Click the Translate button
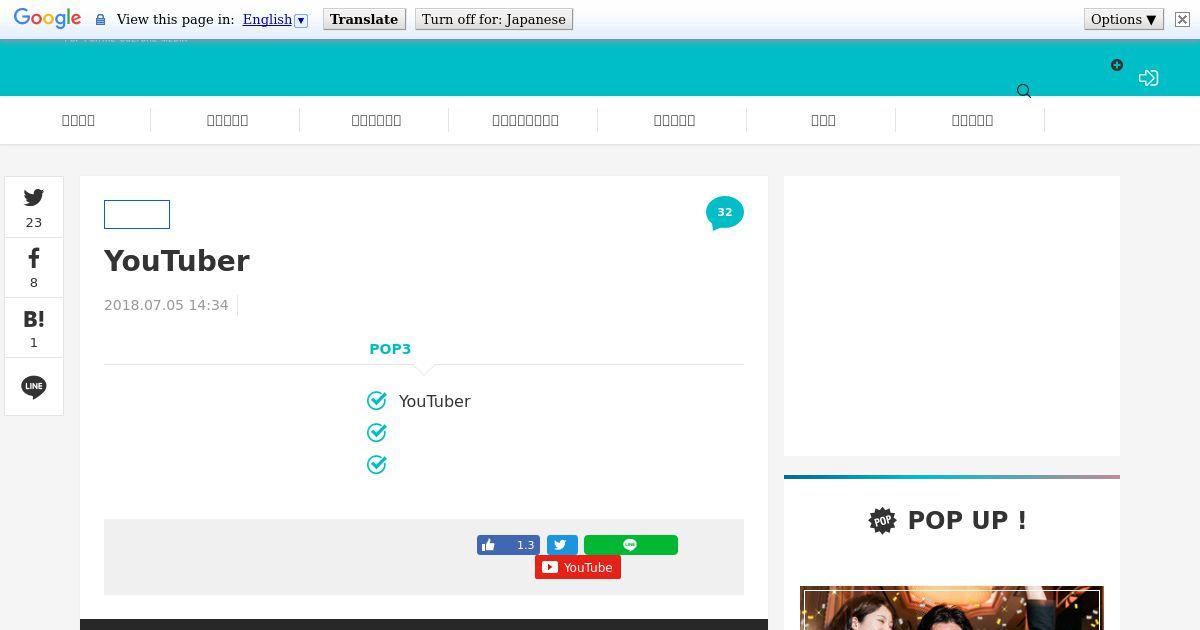Viewport: 1200px width, 630px height. (364, 19)
